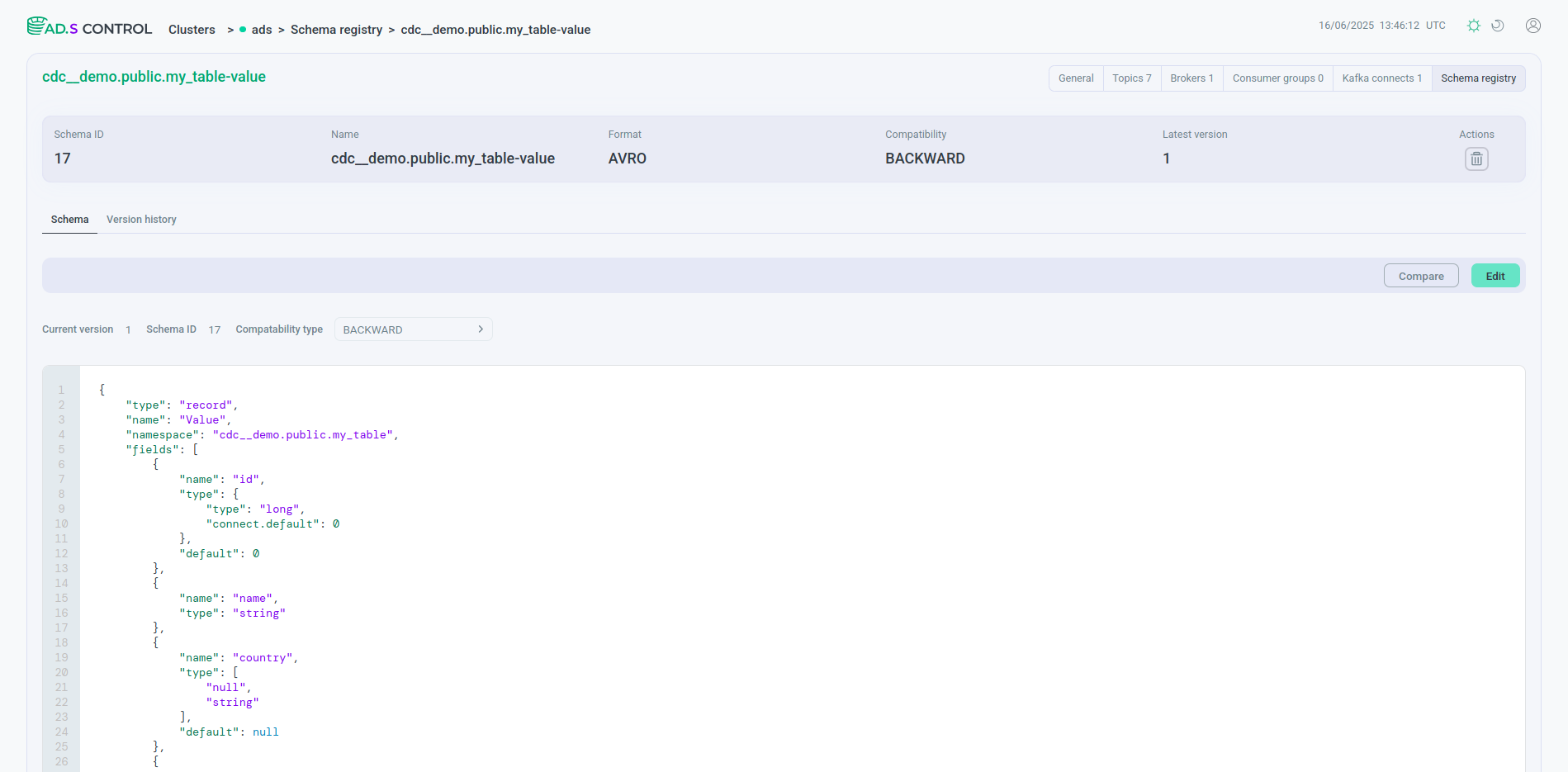Screen dimensions: 1568x772
Task: Click the namespace value "cdc__demo.public.my_table"
Action: 302,435
